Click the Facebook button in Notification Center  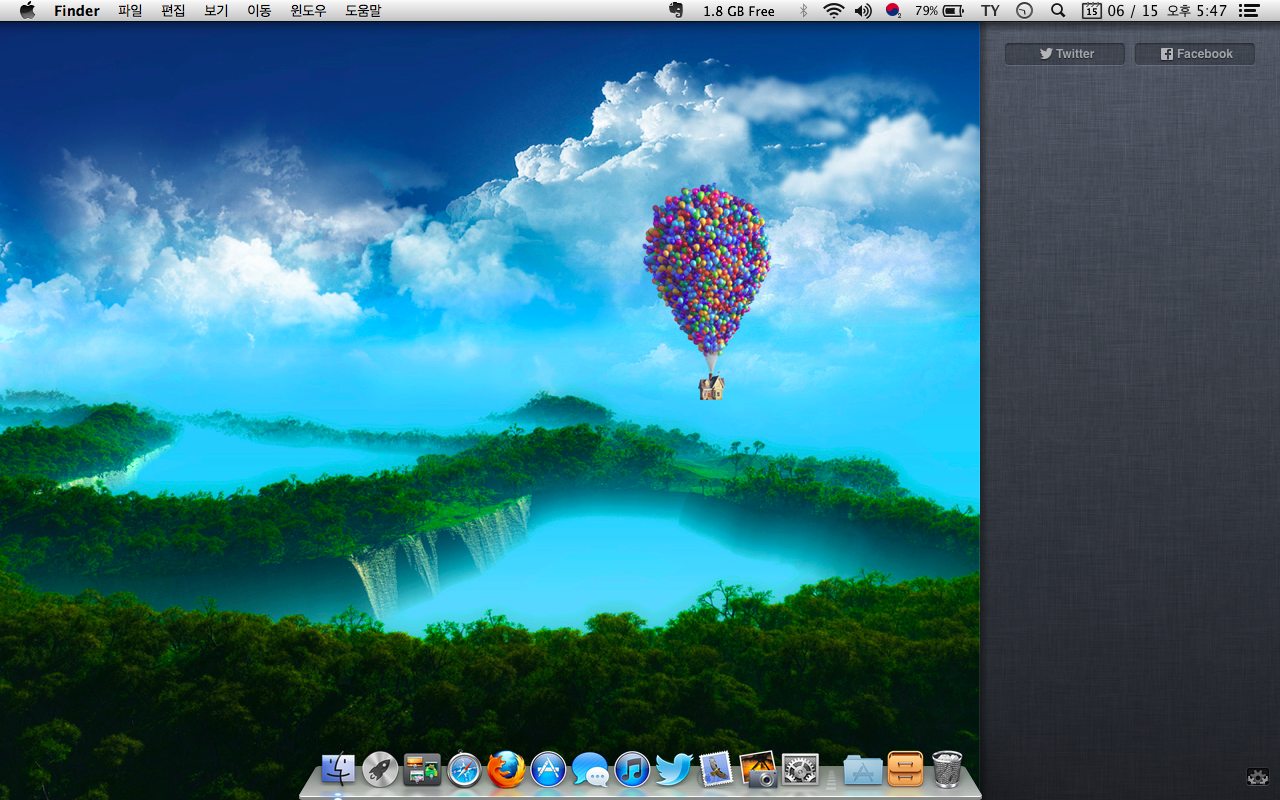1195,54
